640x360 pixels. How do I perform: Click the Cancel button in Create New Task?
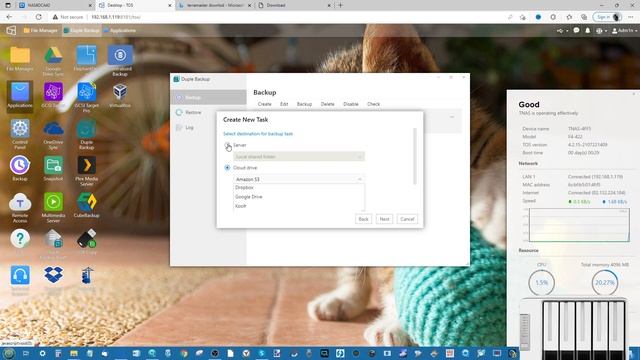[407, 219]
